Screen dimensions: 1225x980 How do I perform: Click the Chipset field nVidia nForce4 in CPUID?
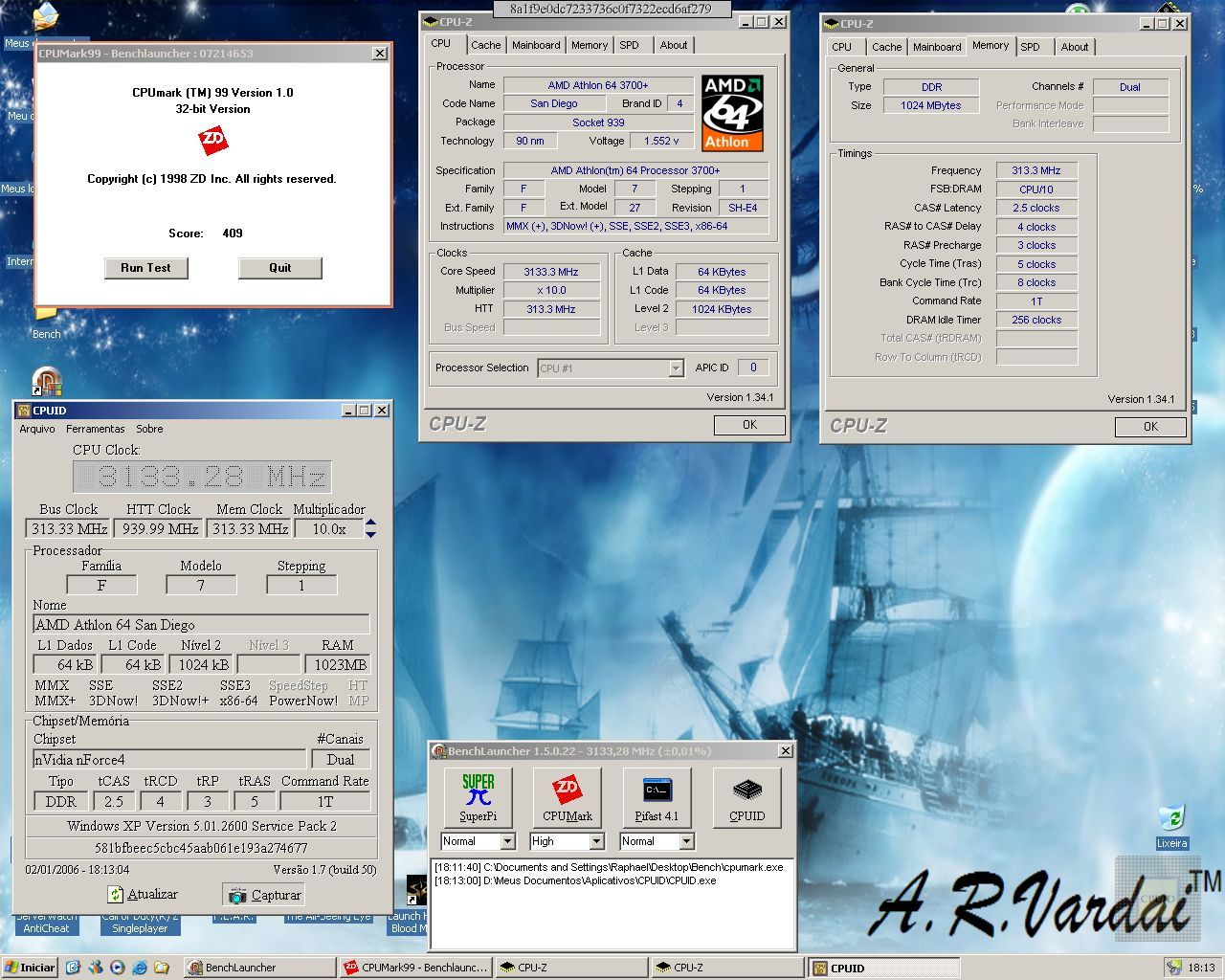point(169,760)
